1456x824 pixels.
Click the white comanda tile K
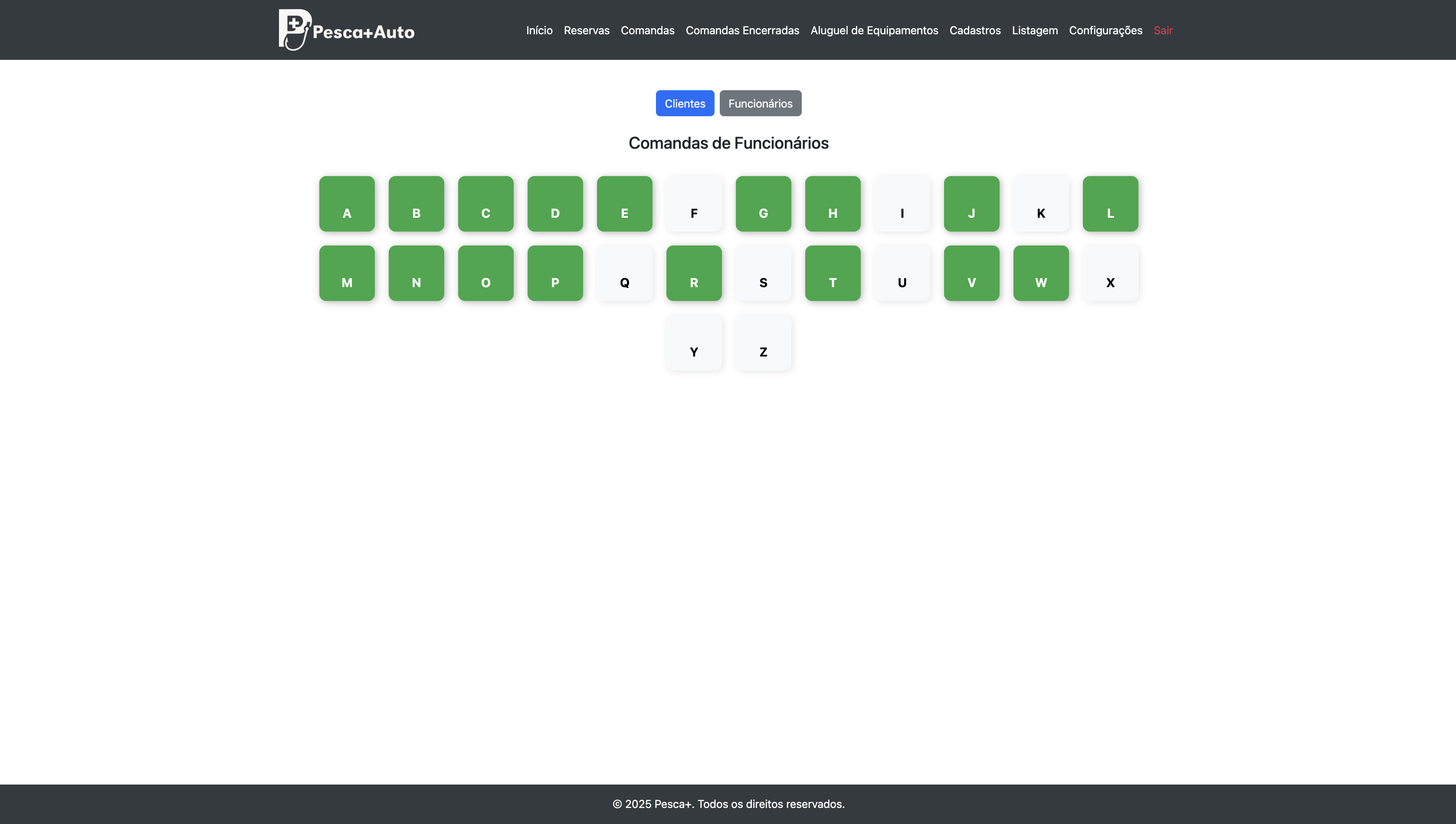[x=1040, y=204]
